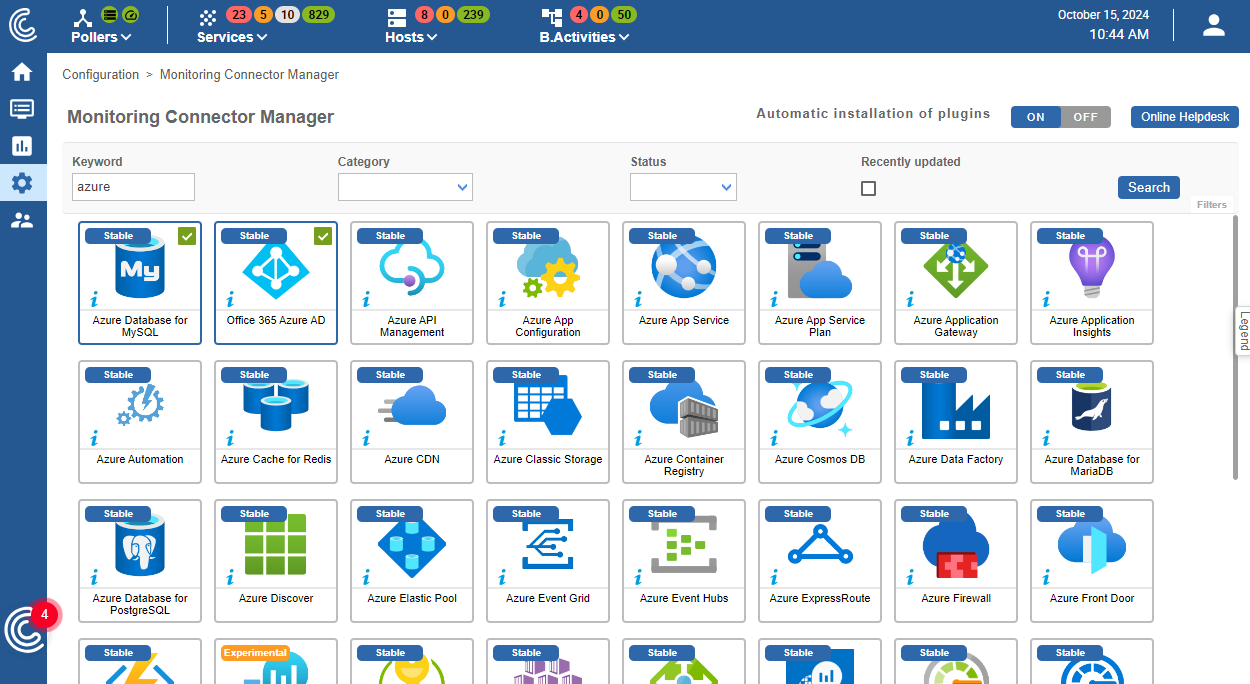Open the user profile icon
Image resolution: width=1250 pixels, height=684 pixels.
pos(1213,26)
